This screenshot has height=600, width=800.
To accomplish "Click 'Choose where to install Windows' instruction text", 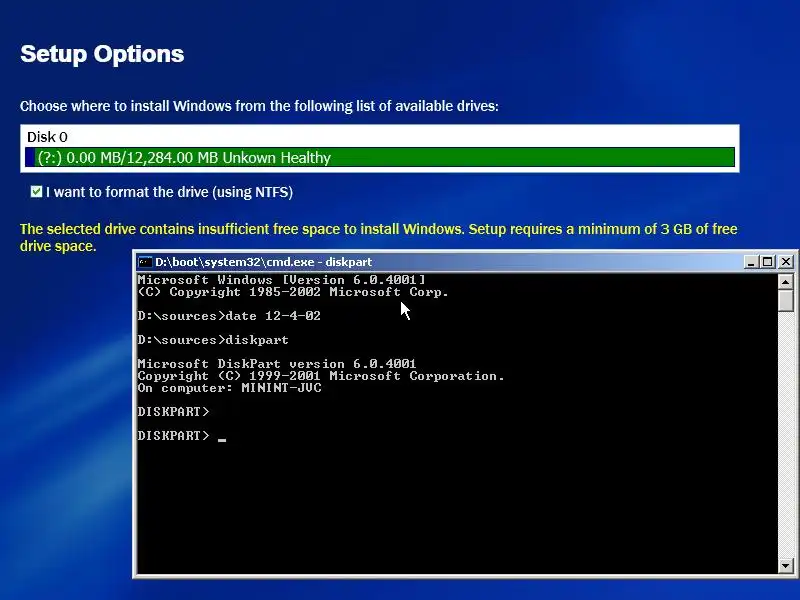I will point(259,106).
